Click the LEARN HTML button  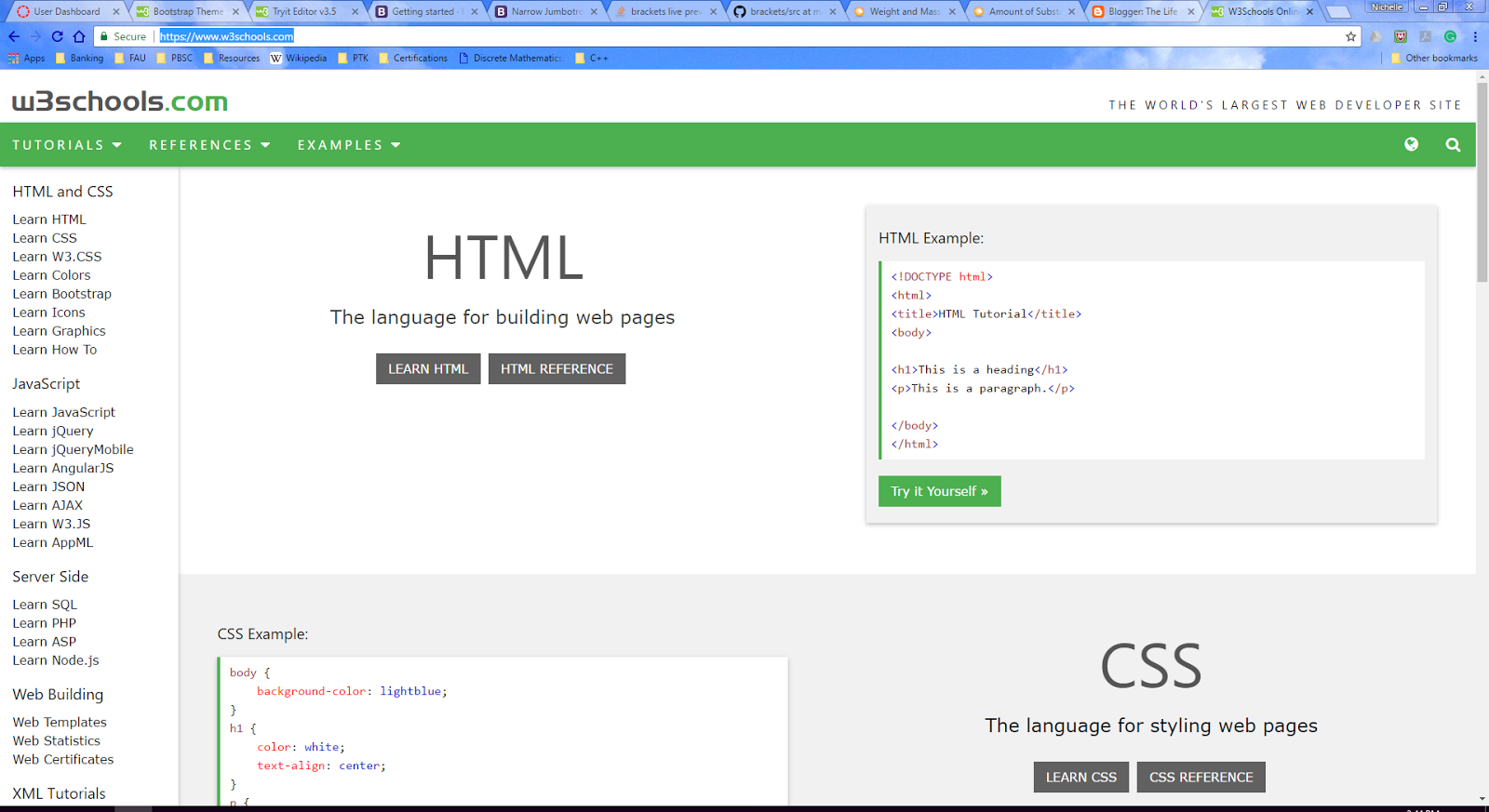(428, 368)
